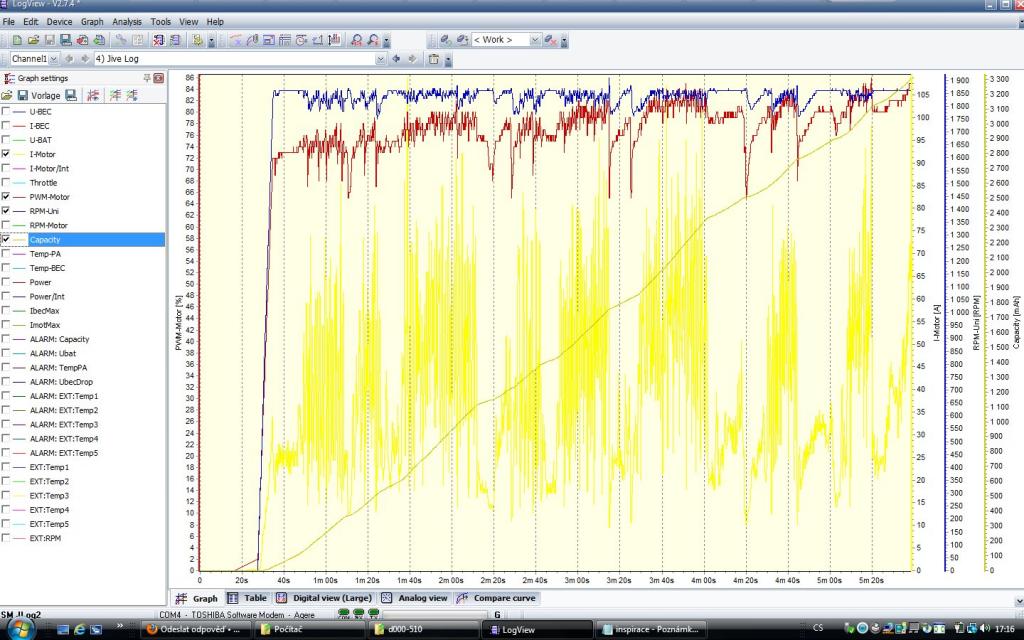The image size is (1024, 640).
Task: Toggle the Throttle curve checkbox
Action: 8,183
